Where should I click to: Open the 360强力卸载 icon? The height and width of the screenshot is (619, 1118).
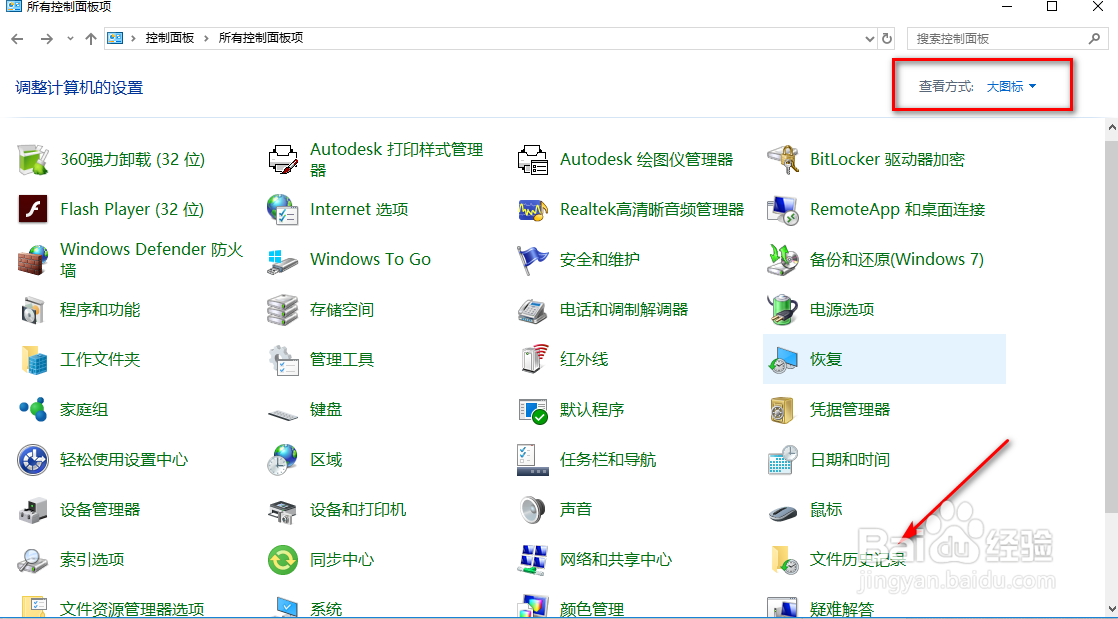[x=33, y=159]
